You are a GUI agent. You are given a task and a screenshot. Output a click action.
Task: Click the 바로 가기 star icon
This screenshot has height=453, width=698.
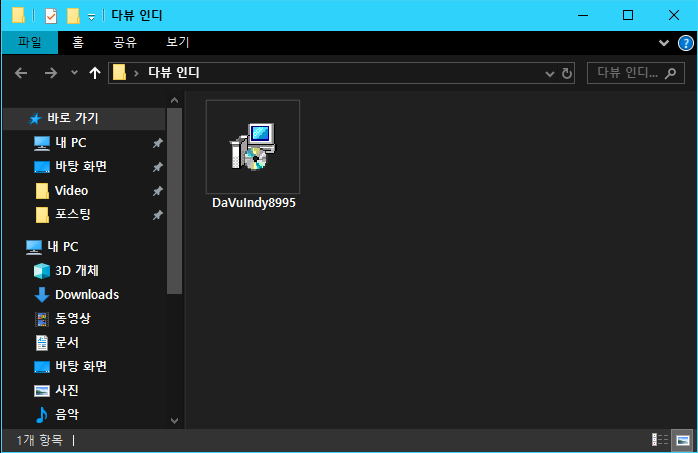[x=35, y=119]
